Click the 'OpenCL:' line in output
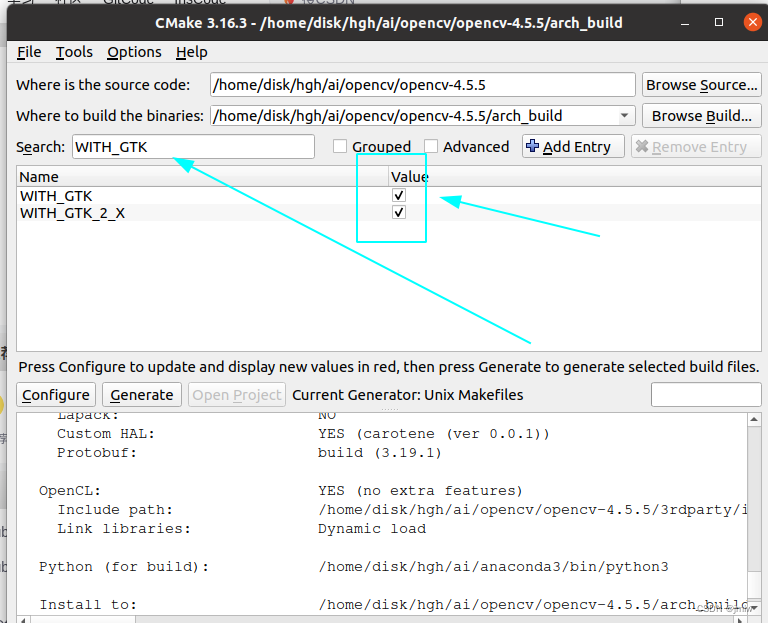 [x=70, y=491]
